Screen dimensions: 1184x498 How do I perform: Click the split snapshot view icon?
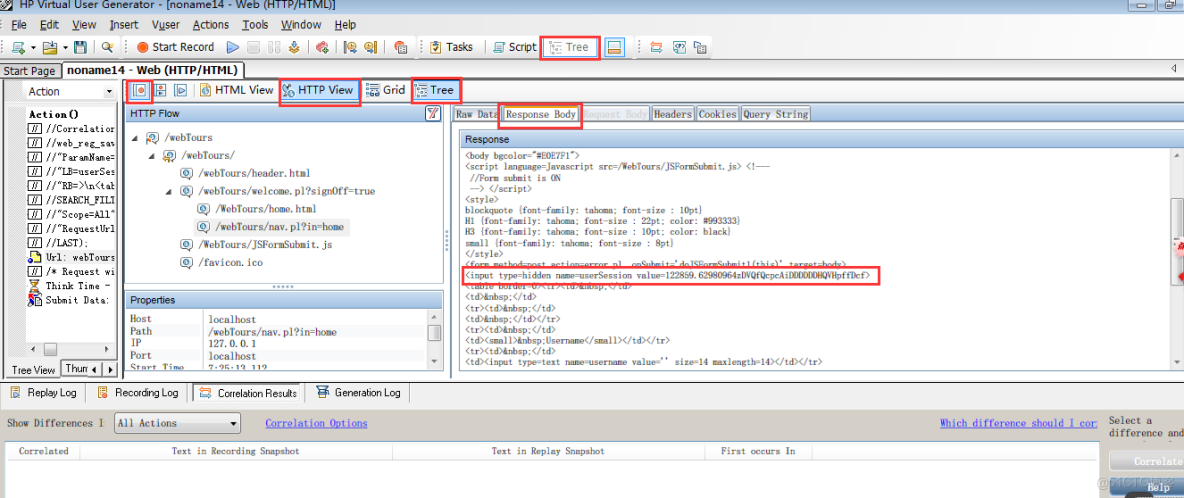point(160,90)
